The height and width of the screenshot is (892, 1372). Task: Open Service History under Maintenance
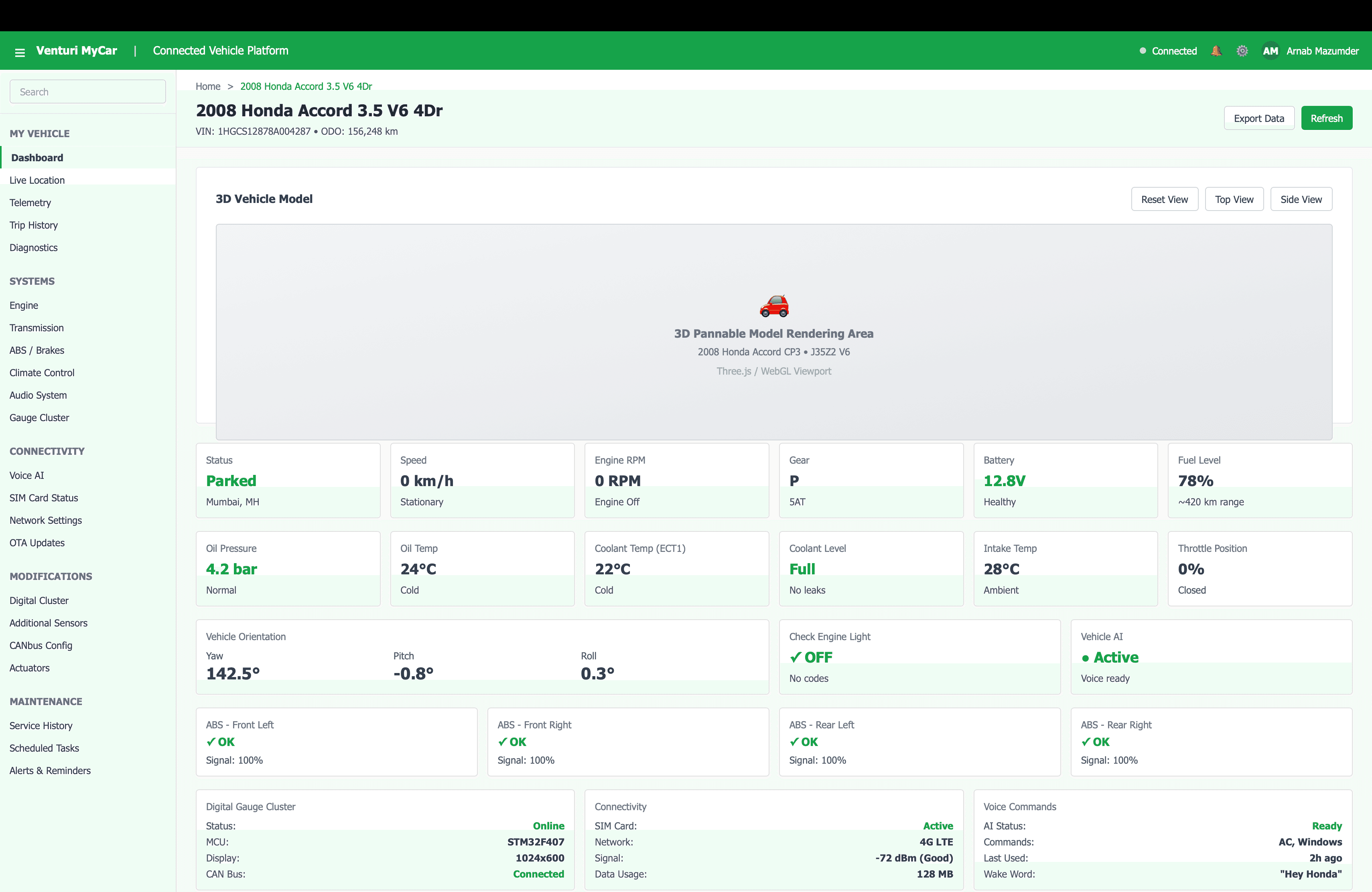(x=41, y=726)
